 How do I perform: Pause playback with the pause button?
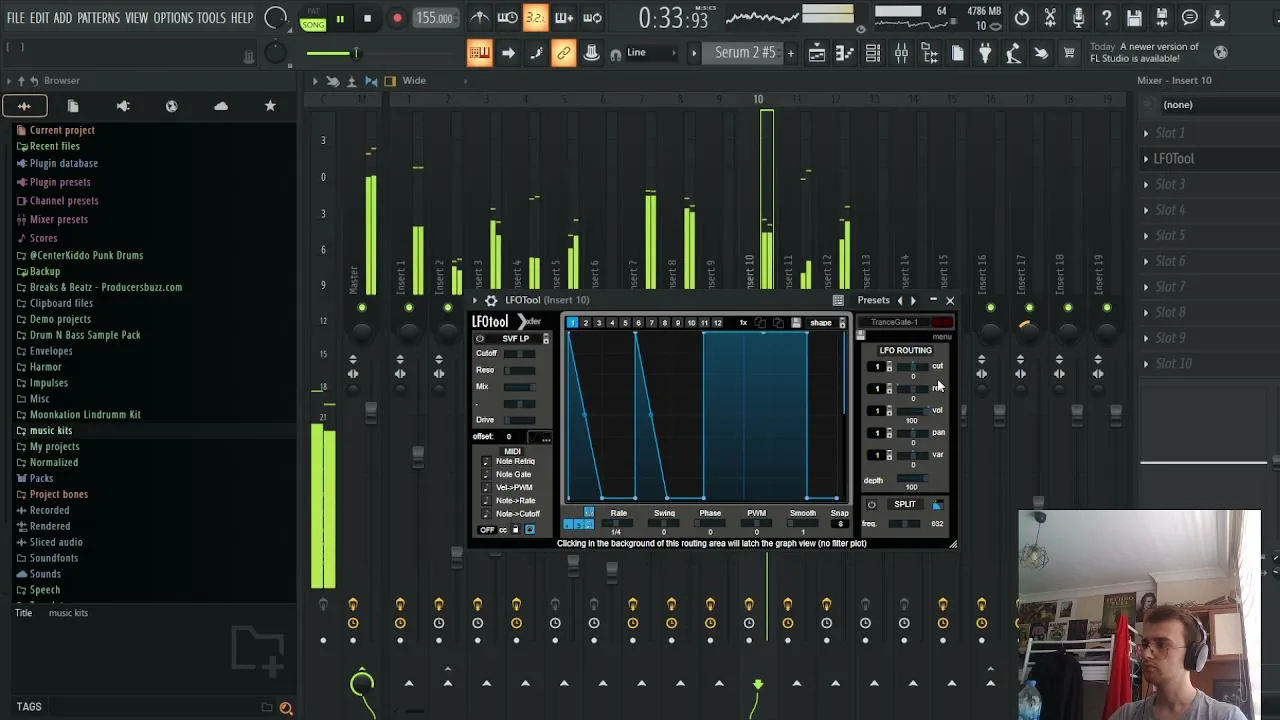tap(340, 18)
